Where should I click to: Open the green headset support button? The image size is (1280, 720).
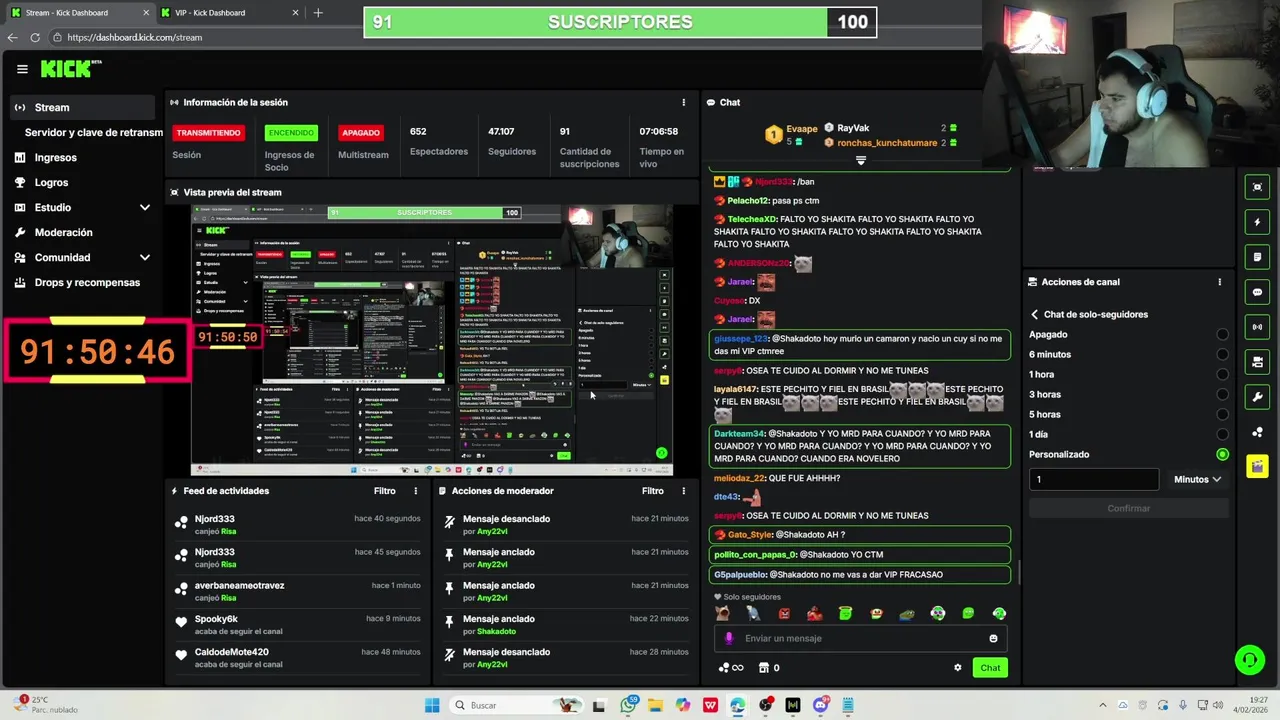1248,659
